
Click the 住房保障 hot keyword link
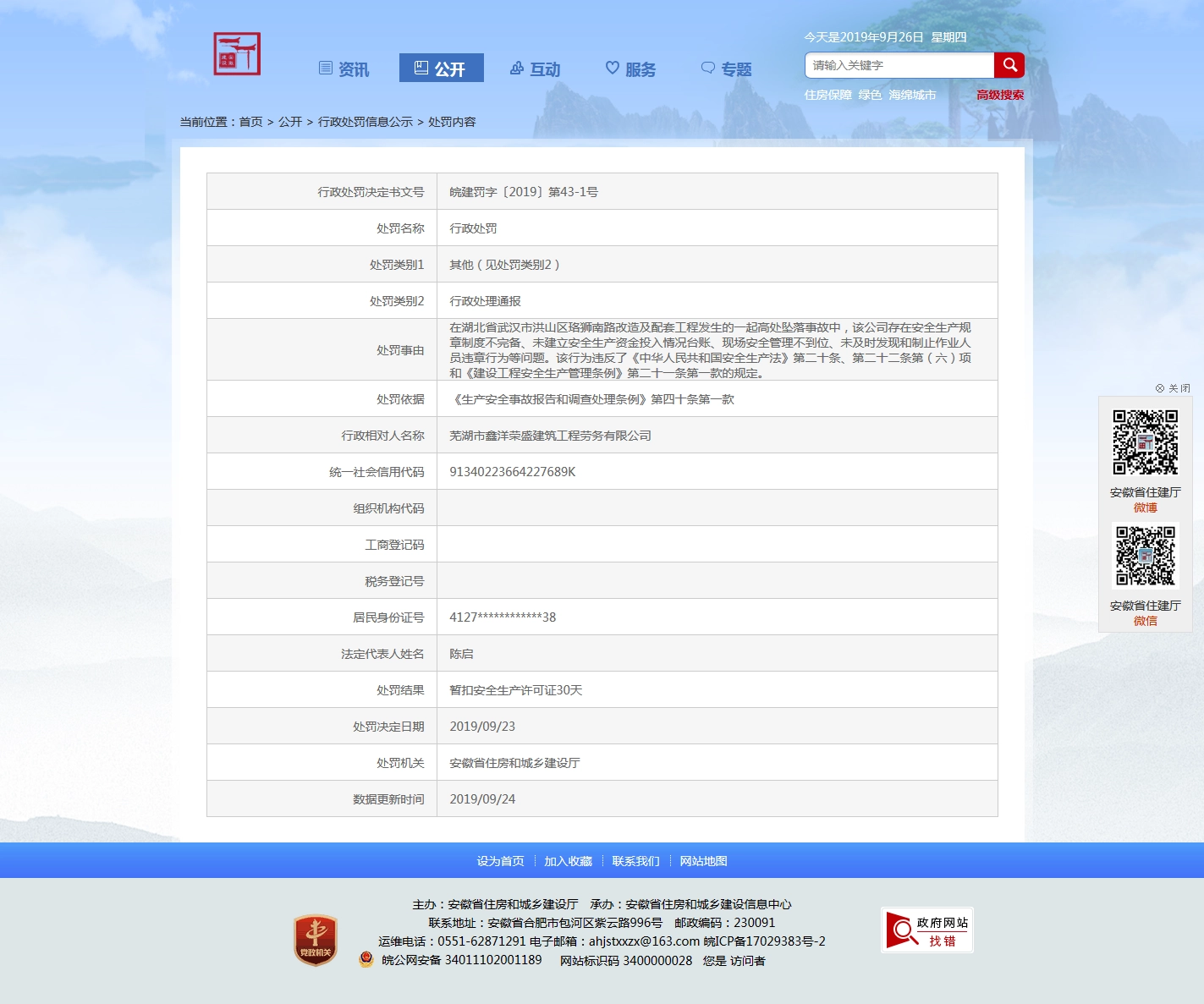click(827, 95)
